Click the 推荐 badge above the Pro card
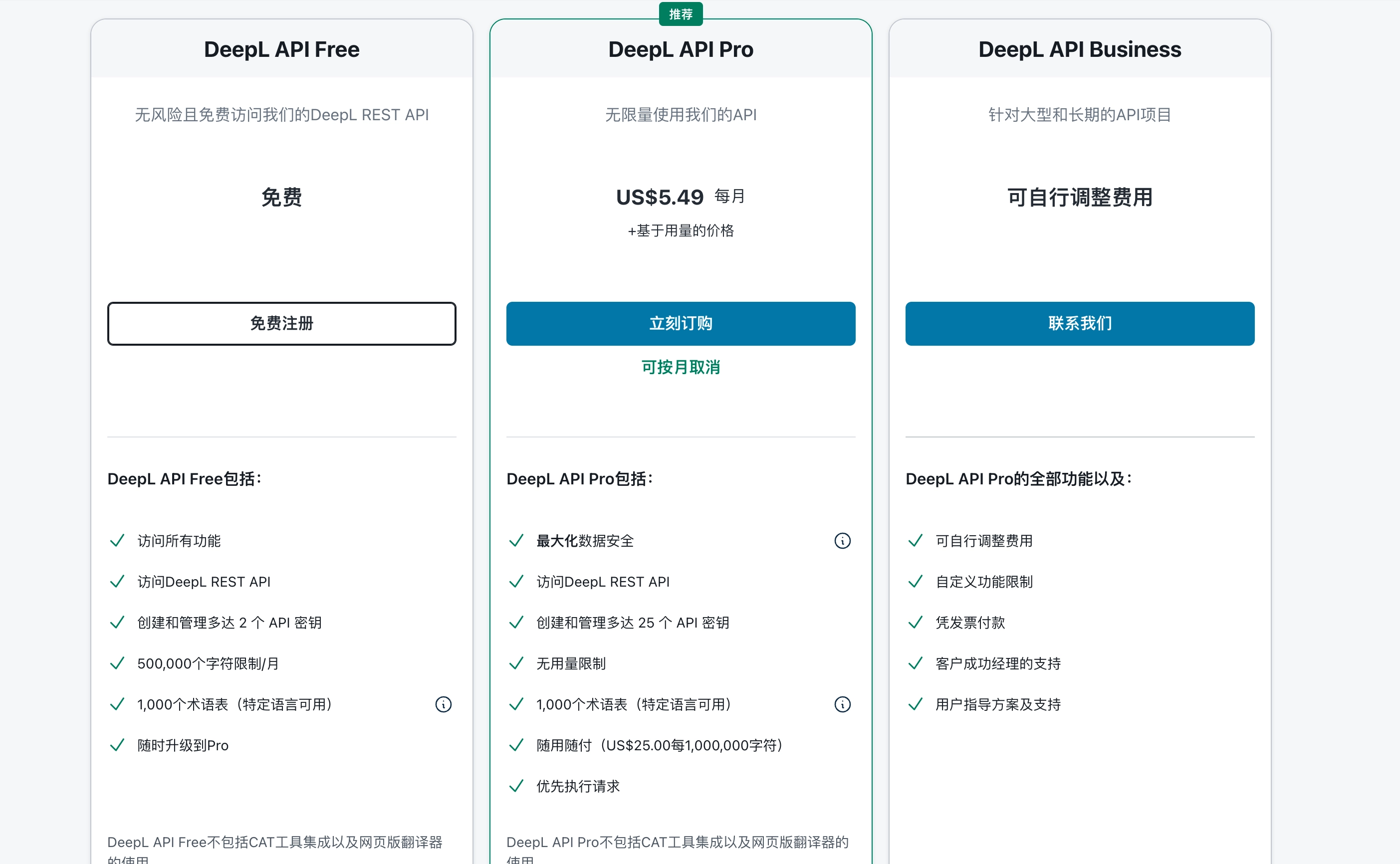 (681, 13)
